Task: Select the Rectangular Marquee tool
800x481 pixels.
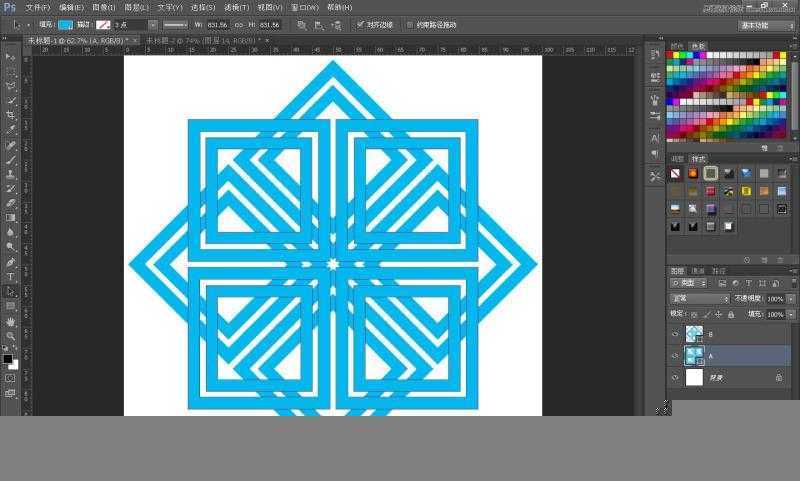Action: 10,71
